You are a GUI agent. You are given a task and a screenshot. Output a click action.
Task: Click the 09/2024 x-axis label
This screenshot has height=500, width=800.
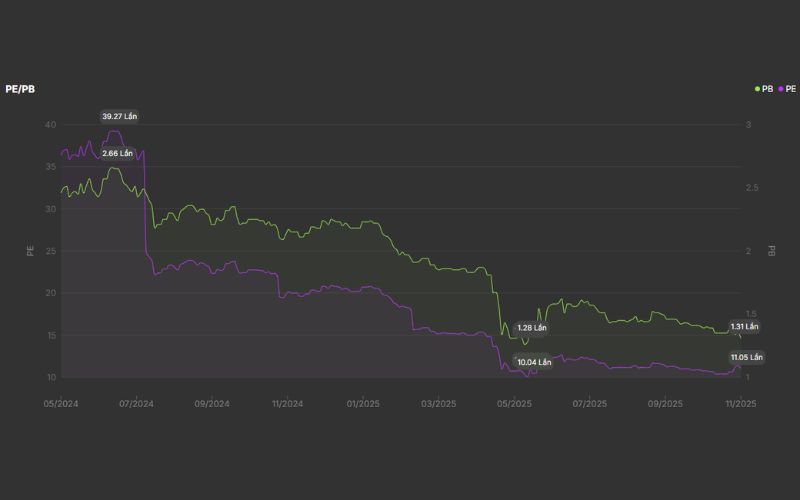click(212, 404)
